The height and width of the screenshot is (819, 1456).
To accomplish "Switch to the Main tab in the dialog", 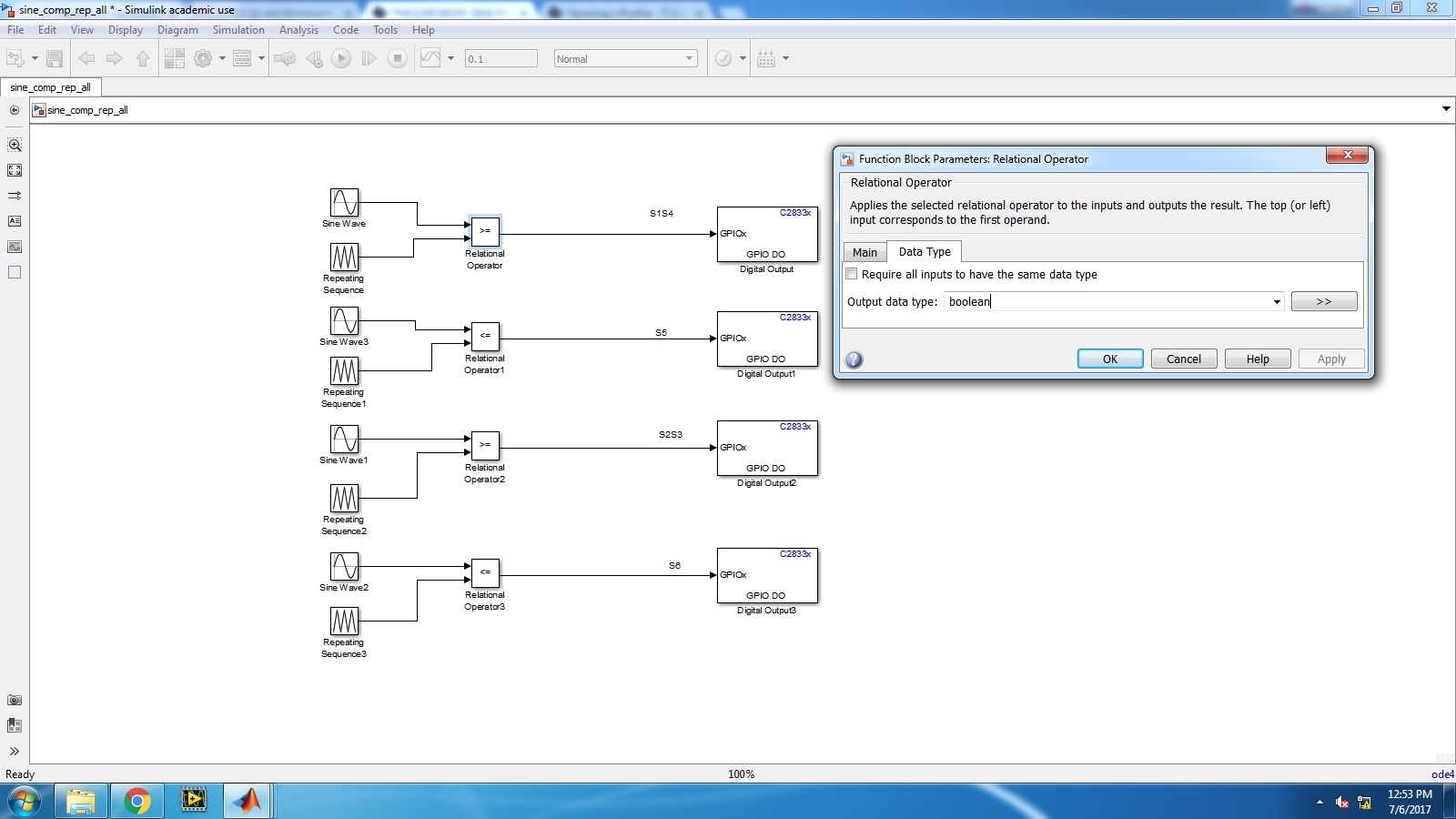I will (864, 252).
